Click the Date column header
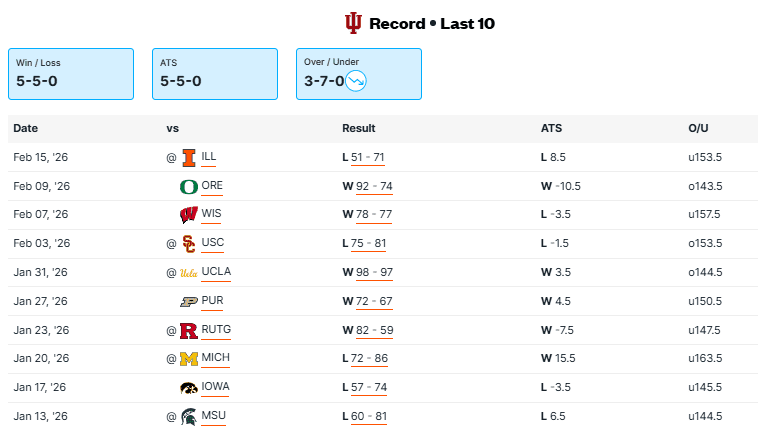 (x=26, y=128)
